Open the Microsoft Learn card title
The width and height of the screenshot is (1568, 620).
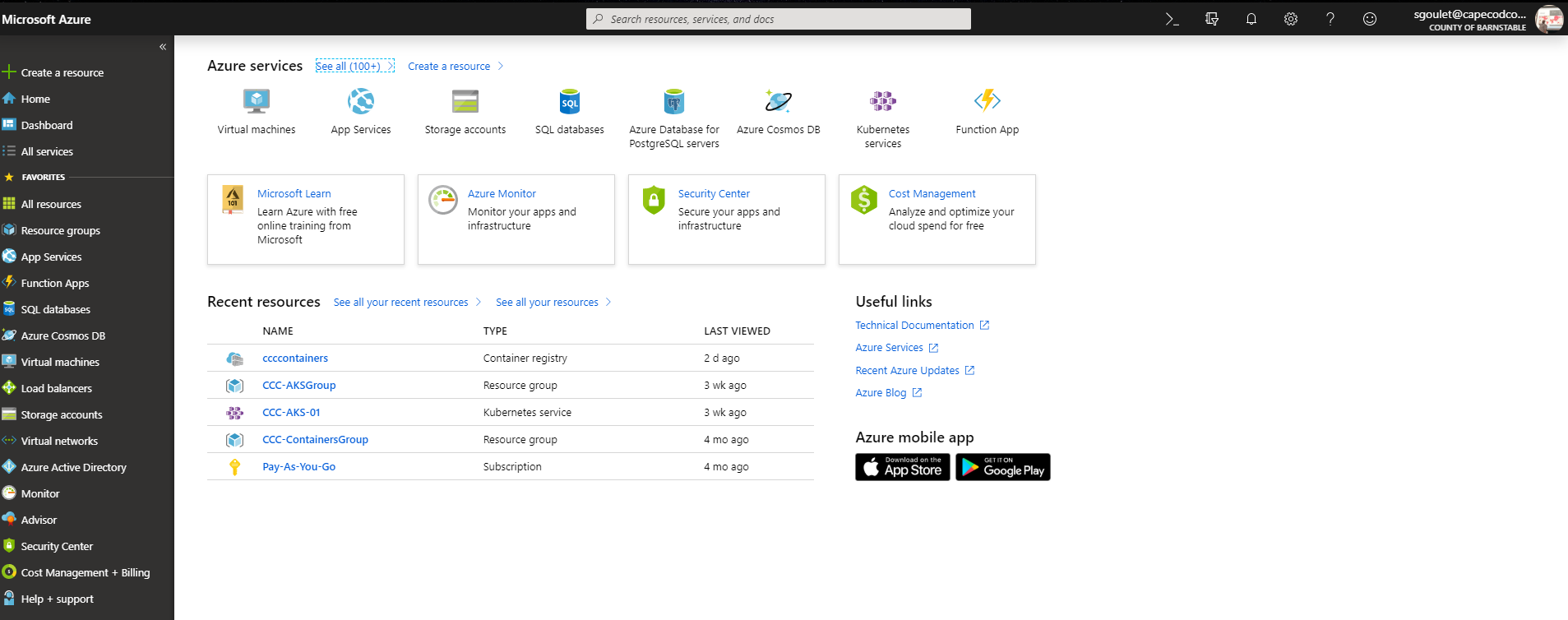coord(294,194)
